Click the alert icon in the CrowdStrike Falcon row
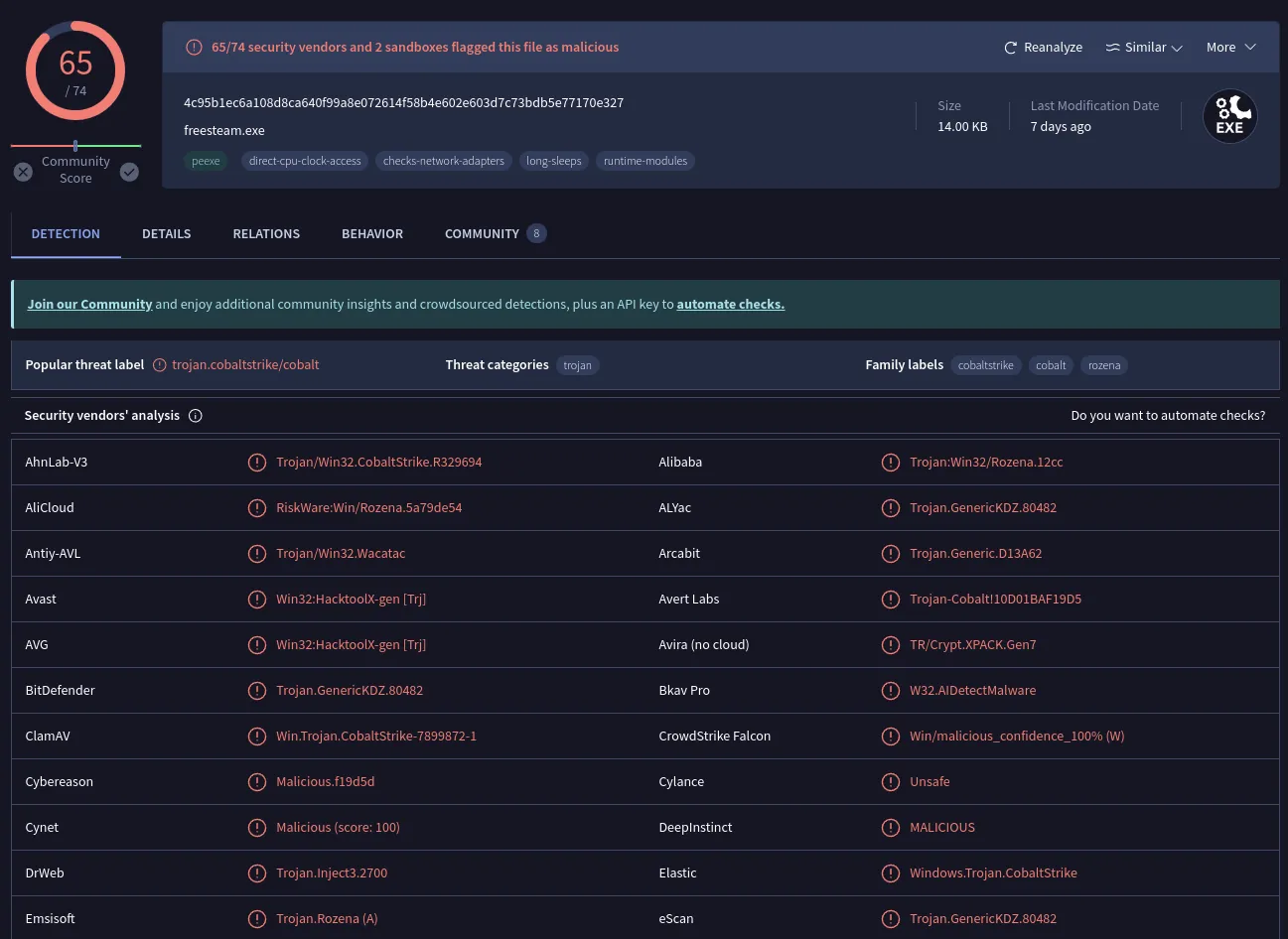This screenshot has height=939, width=1288. (x=891, y=737)
